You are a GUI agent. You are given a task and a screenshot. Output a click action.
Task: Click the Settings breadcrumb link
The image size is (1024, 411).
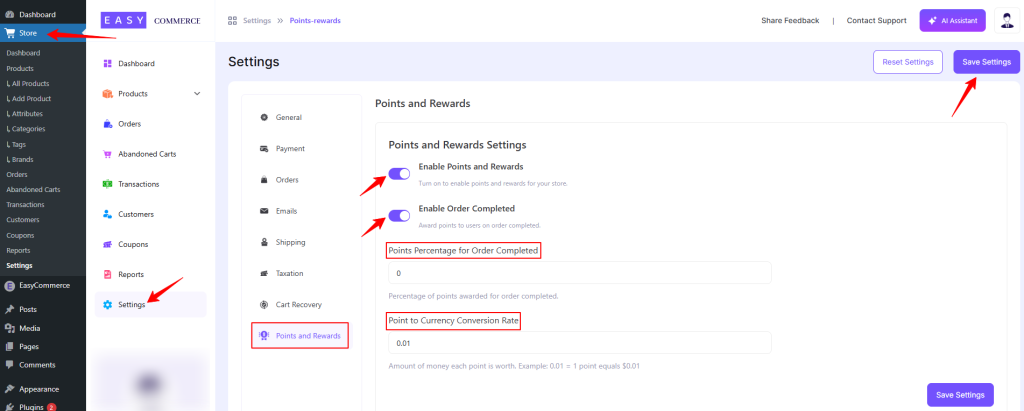[x=257, y=20]
